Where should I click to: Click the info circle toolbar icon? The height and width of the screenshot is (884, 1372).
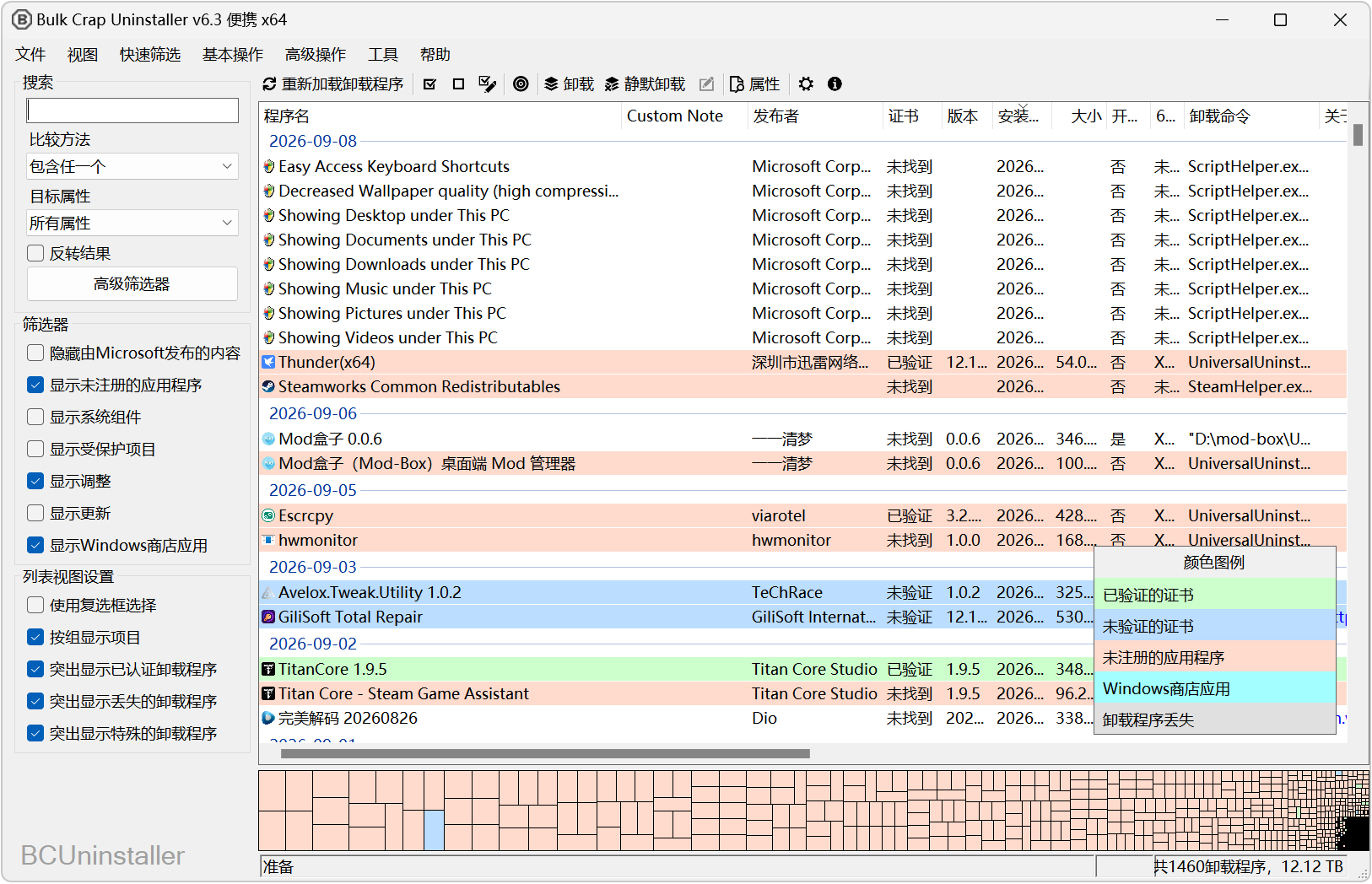click(835, 84)
